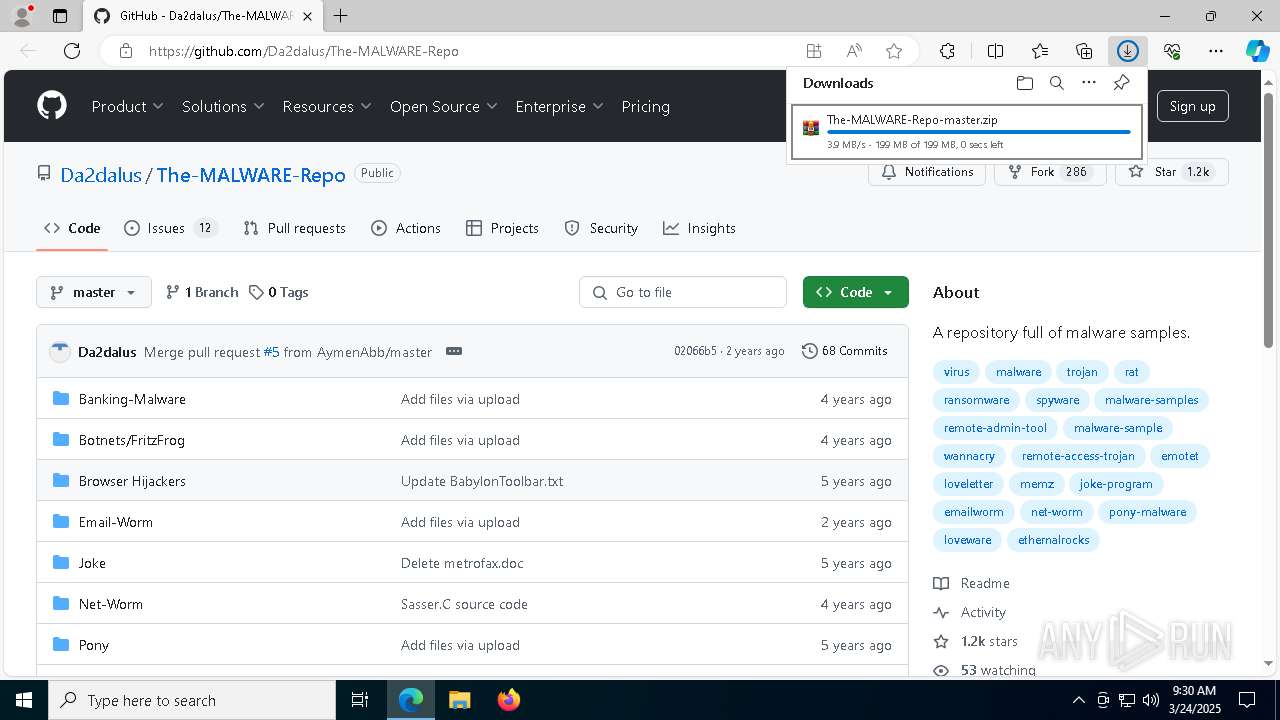Open the Edge profile icon

click(22, 16)
